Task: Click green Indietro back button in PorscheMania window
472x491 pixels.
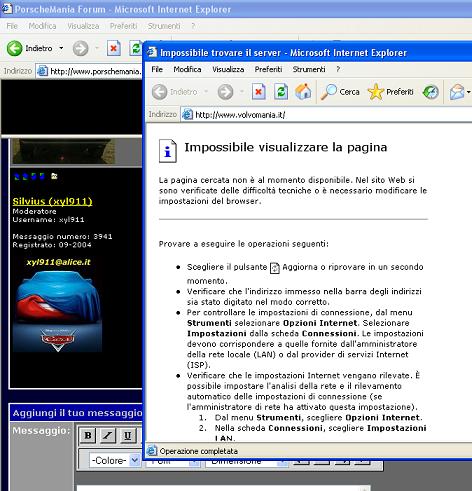Action: coord(29,49)
